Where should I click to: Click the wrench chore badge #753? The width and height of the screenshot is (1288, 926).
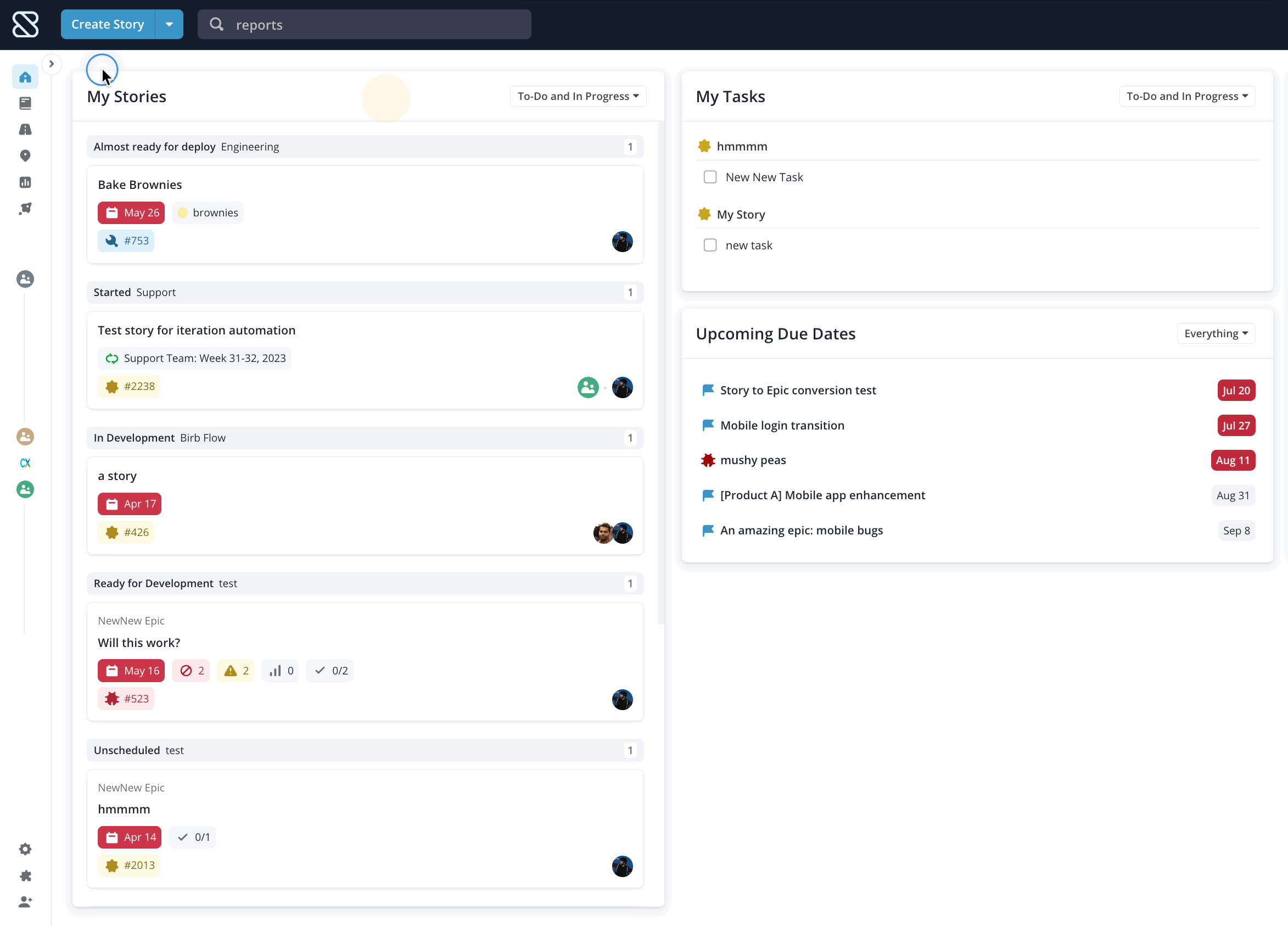coord(126,241)
